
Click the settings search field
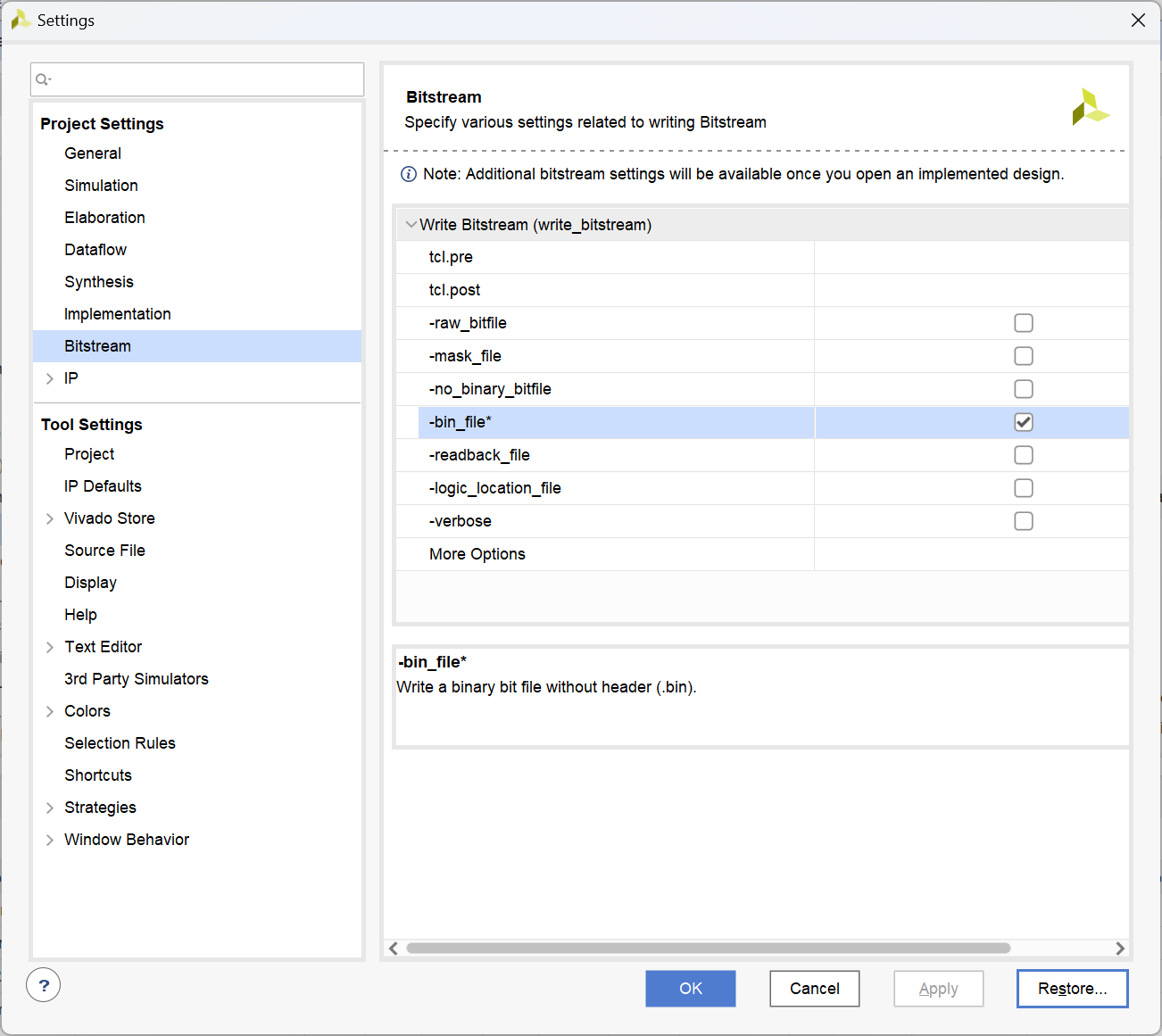coord(197,79)
